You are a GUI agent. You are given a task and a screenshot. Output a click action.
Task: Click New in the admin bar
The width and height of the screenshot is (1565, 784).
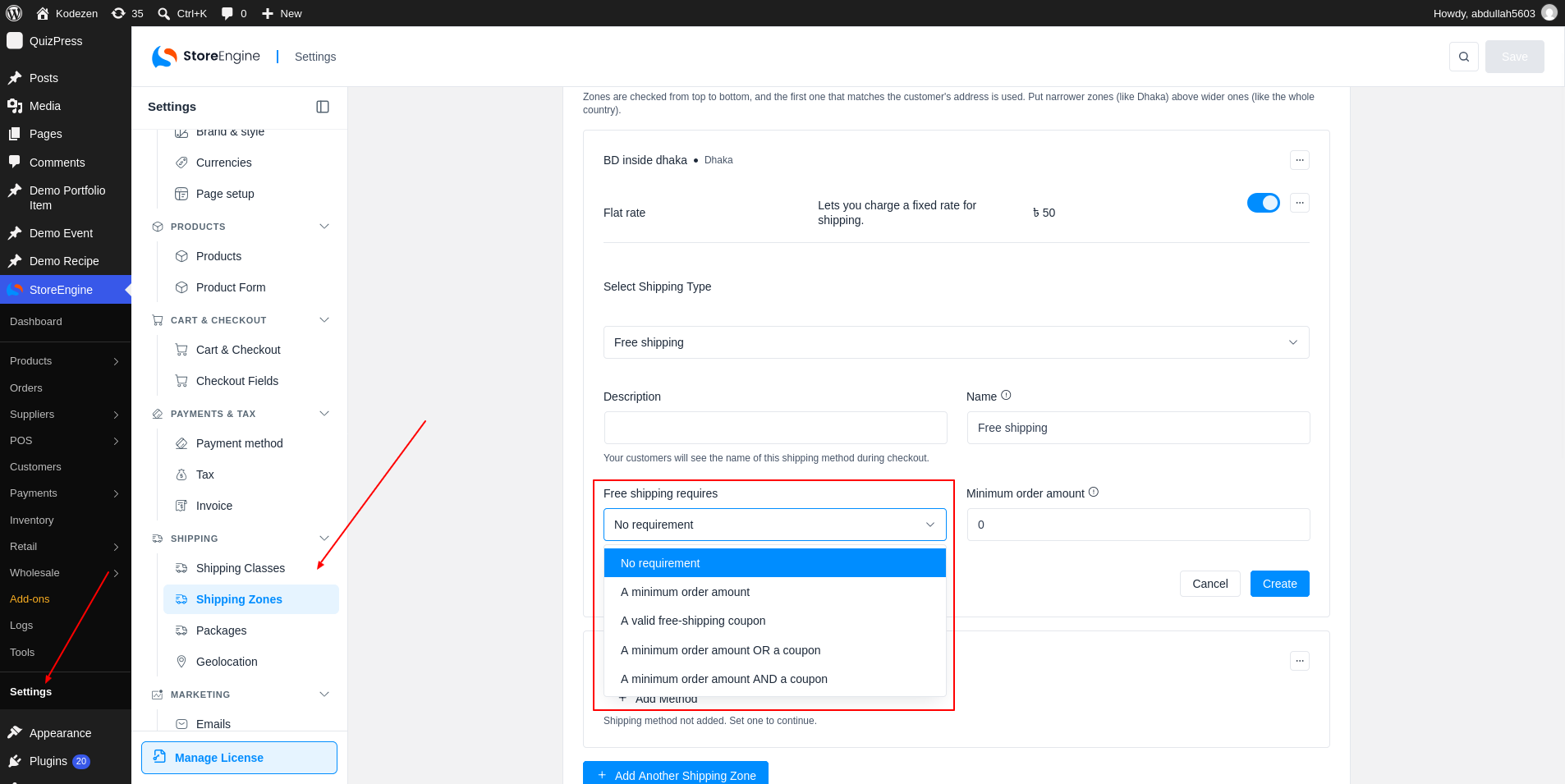(282, 13)
